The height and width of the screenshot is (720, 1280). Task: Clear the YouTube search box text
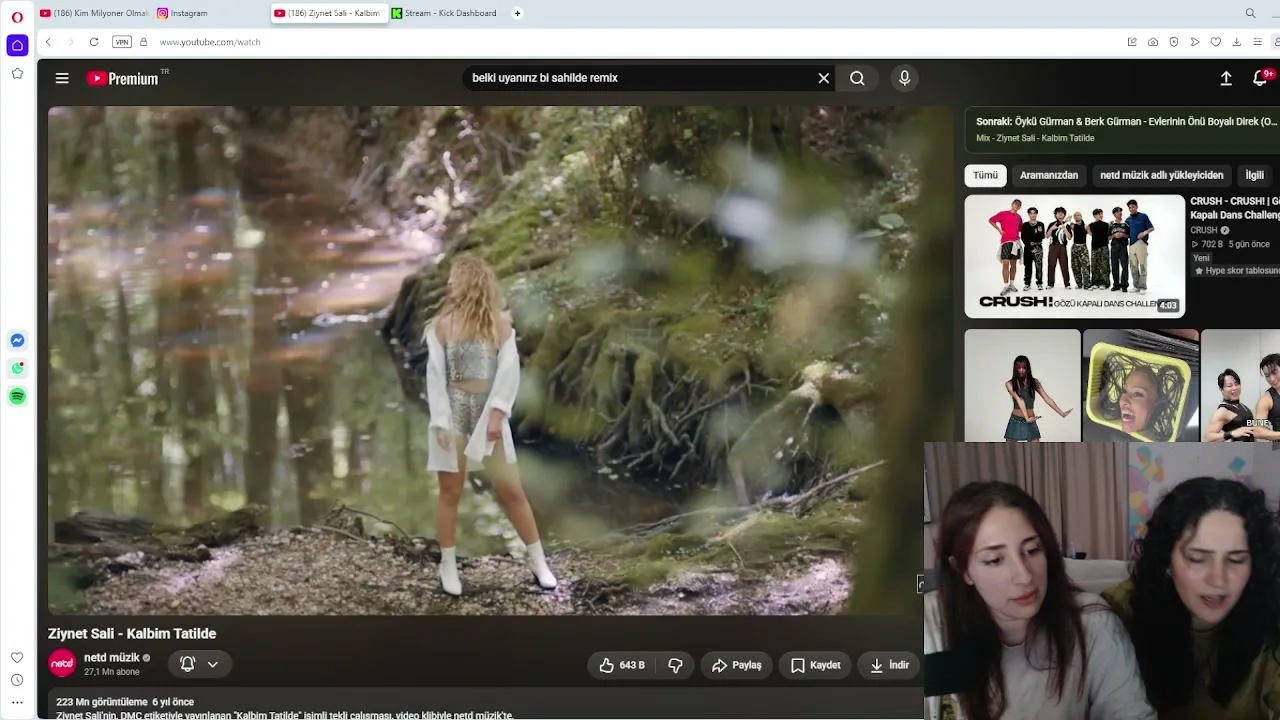824,78
